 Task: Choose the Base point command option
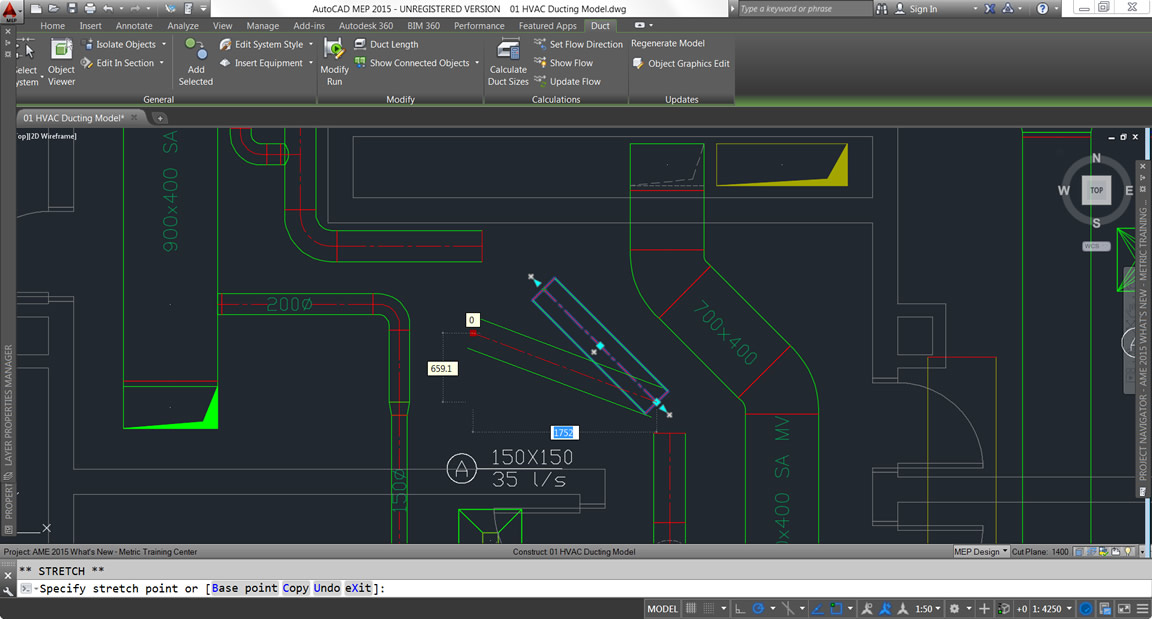[244, 588]
